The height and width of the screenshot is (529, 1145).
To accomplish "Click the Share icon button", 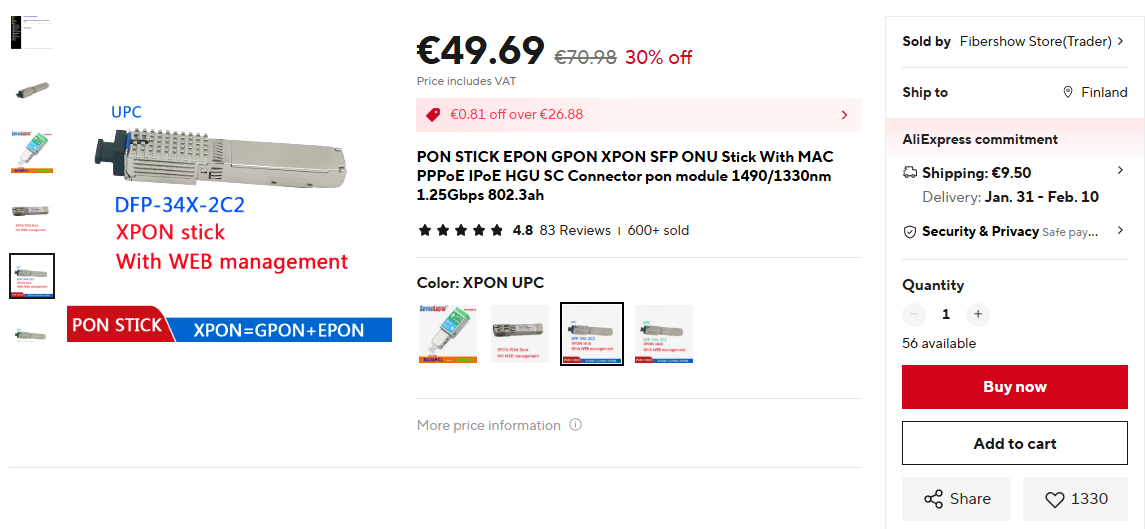I will pos(933,499).
